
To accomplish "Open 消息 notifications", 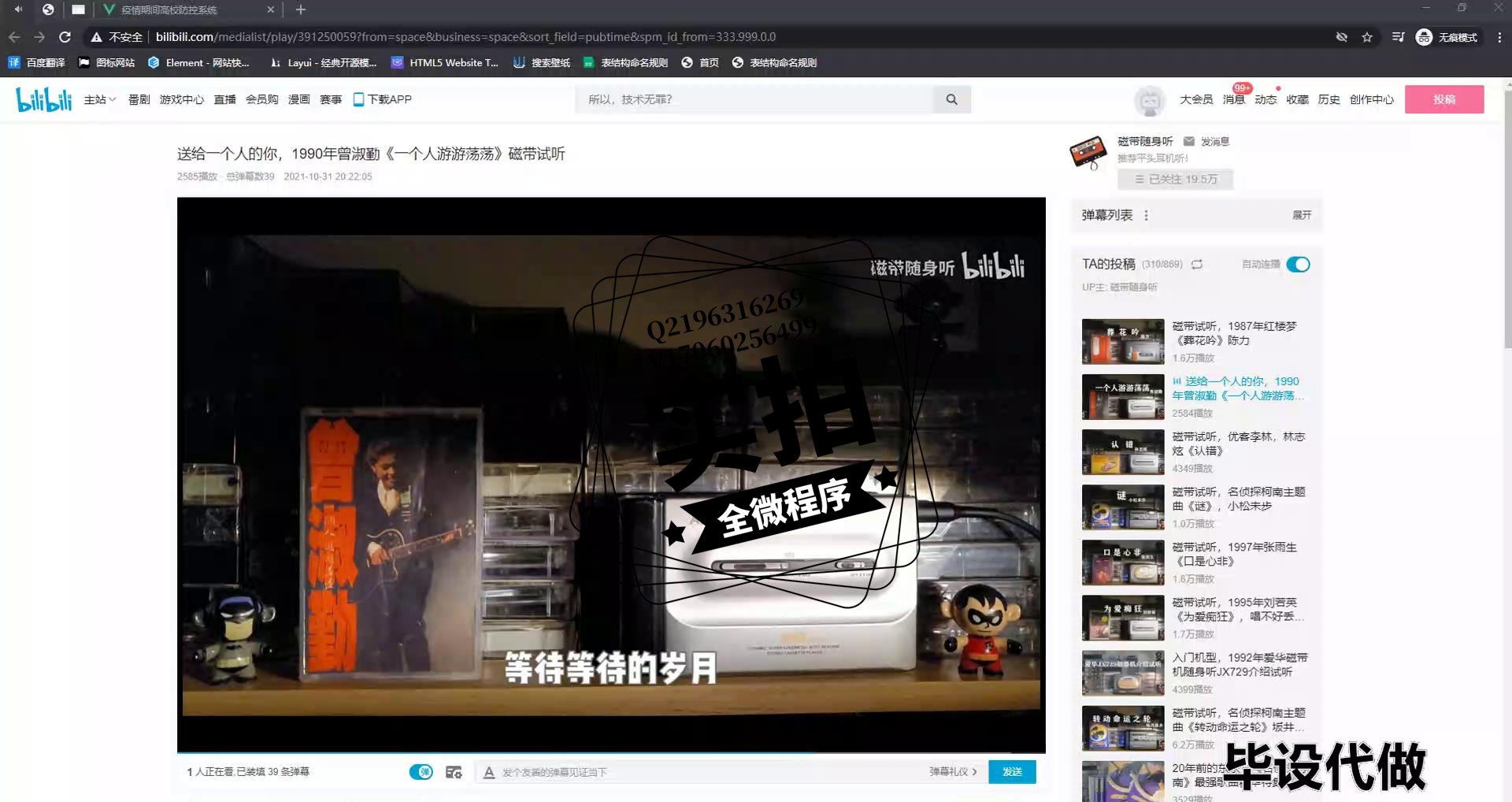I will tap(1234, 99).
